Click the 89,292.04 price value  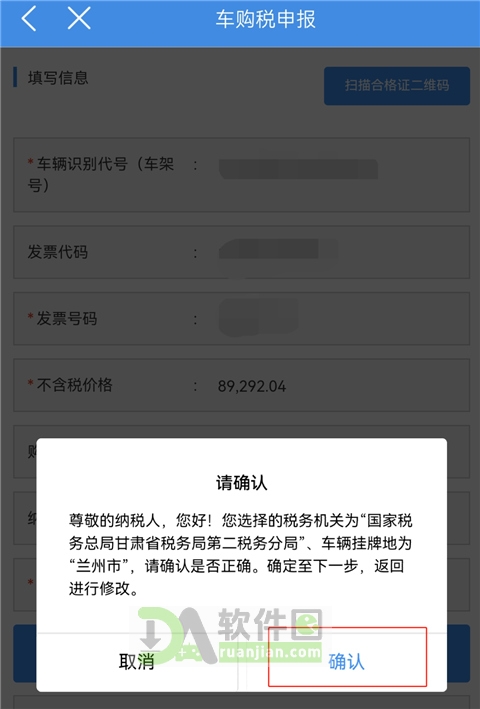(252, 386)
